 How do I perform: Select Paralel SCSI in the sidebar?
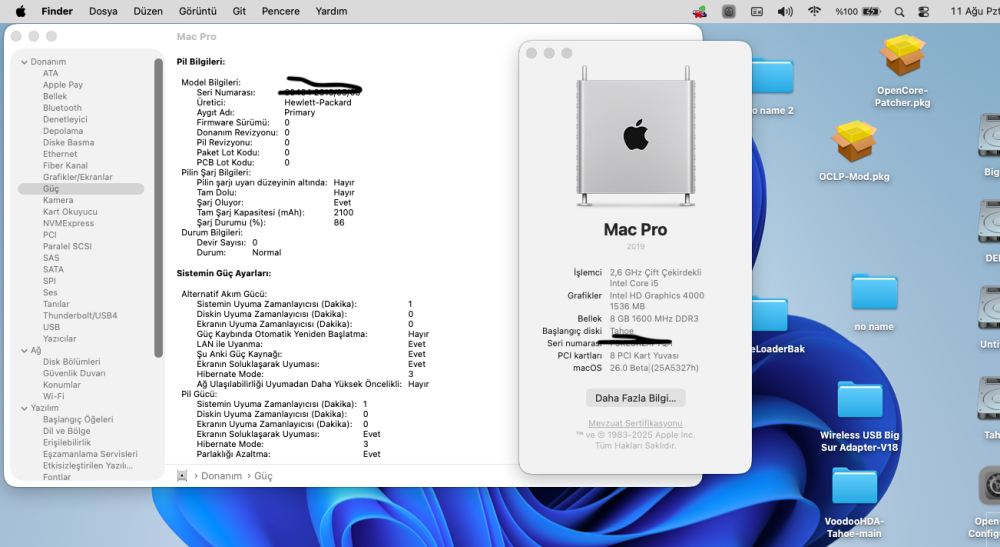coord(67,246)
